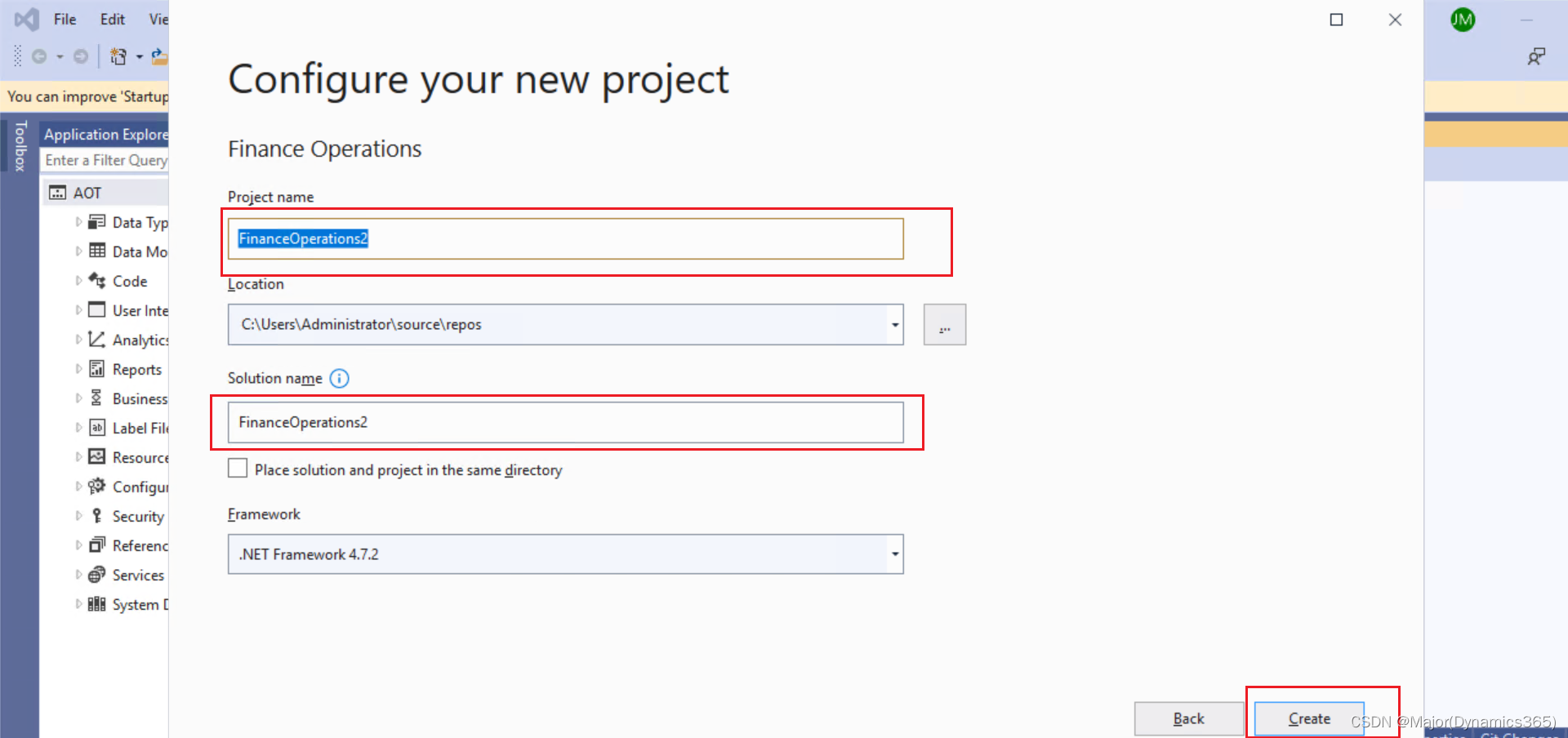Open the Location dropdown arrow
Viewport: 1568px width, 738px height.
click(895, 324)
